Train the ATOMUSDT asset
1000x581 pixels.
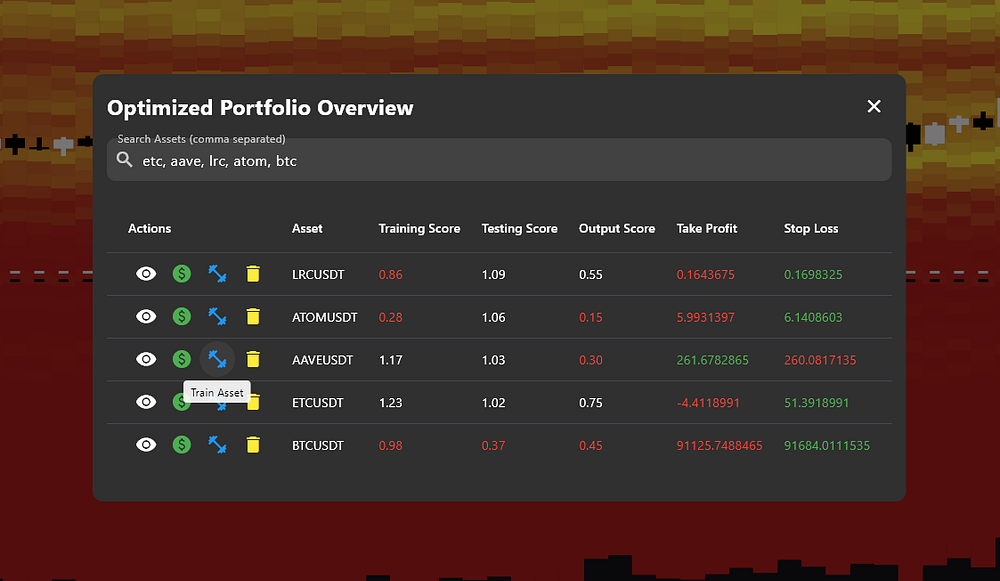click(x=217, y=317)
